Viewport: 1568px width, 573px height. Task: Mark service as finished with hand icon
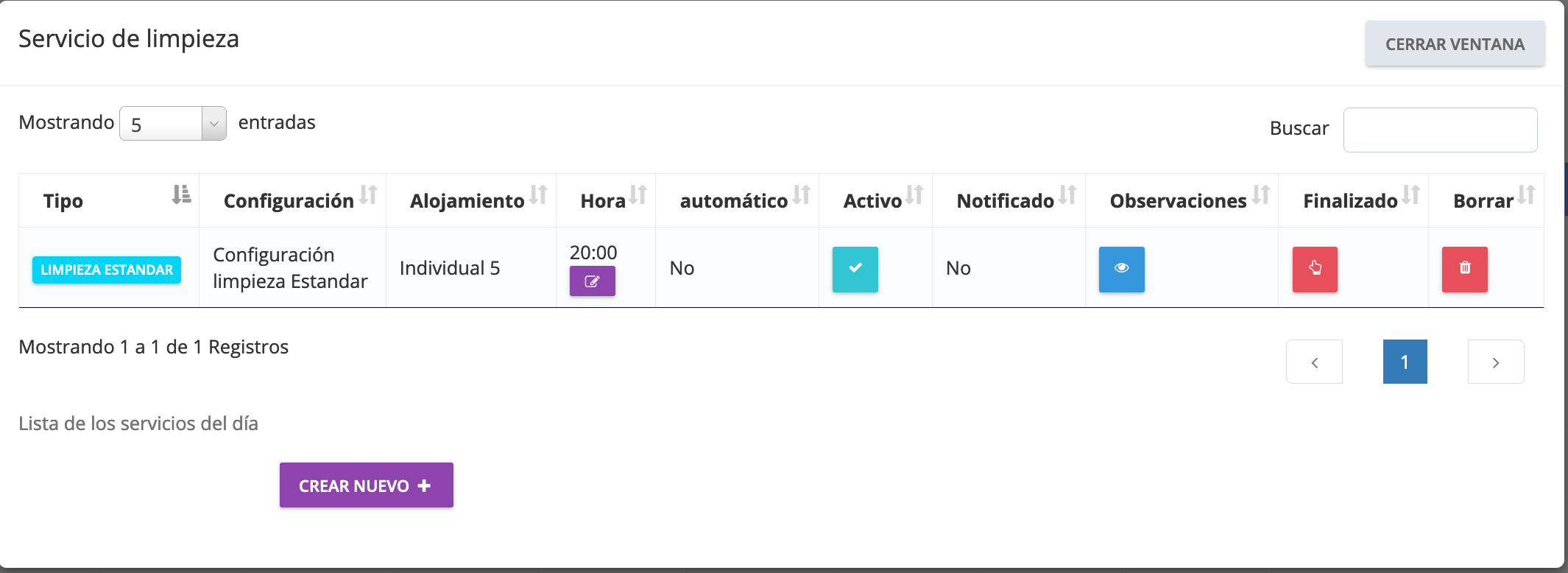tap(1315, 269)
